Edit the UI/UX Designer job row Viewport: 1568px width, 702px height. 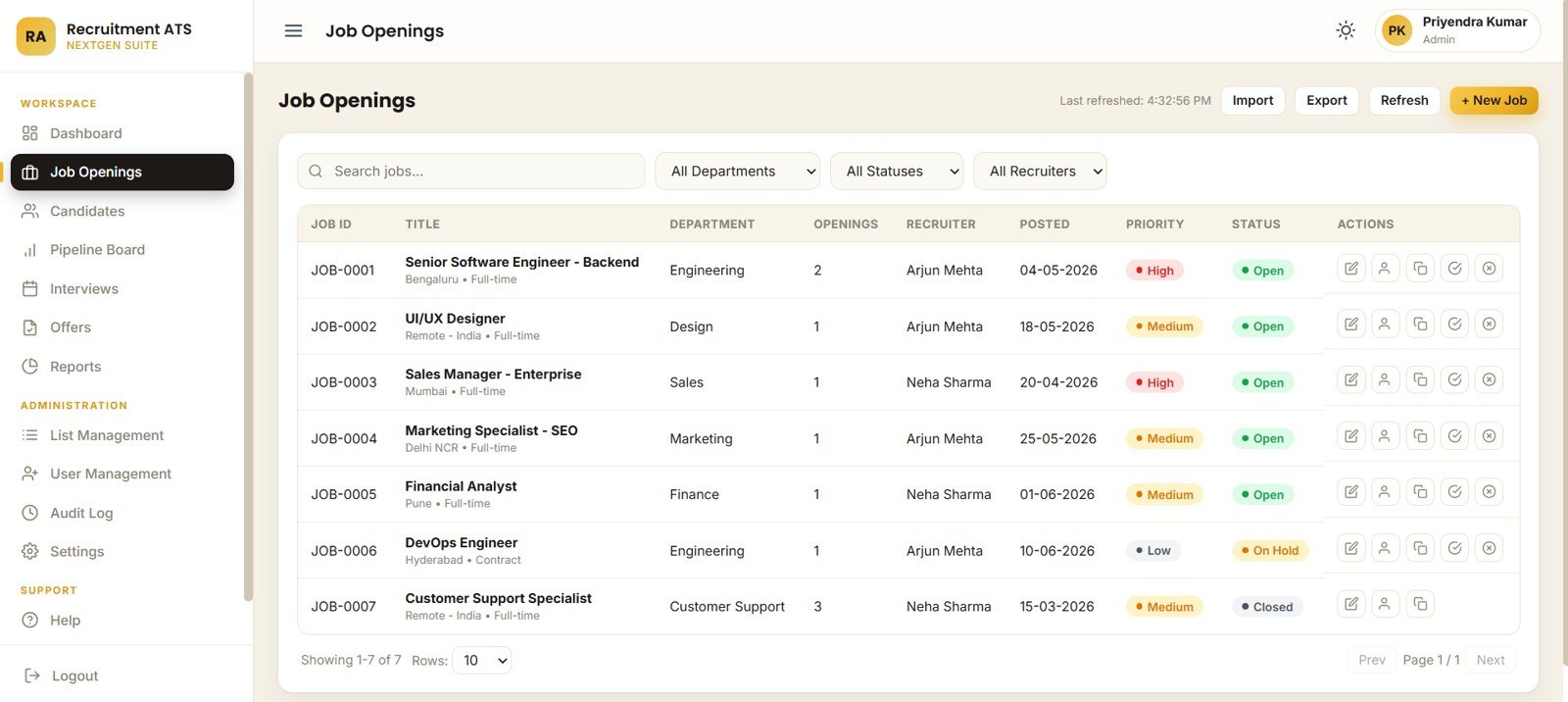click(x=1351, y=325)
